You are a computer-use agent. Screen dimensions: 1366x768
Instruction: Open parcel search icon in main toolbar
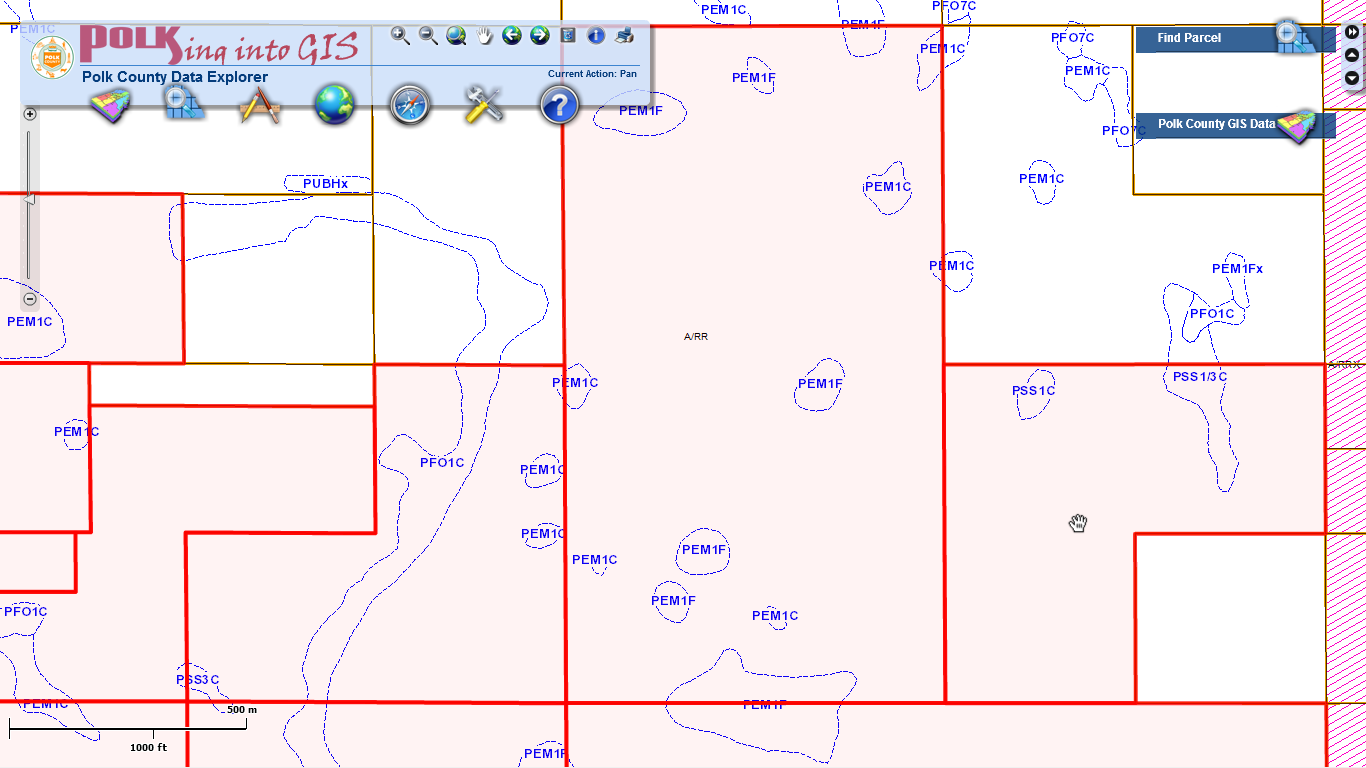[185, 104]
